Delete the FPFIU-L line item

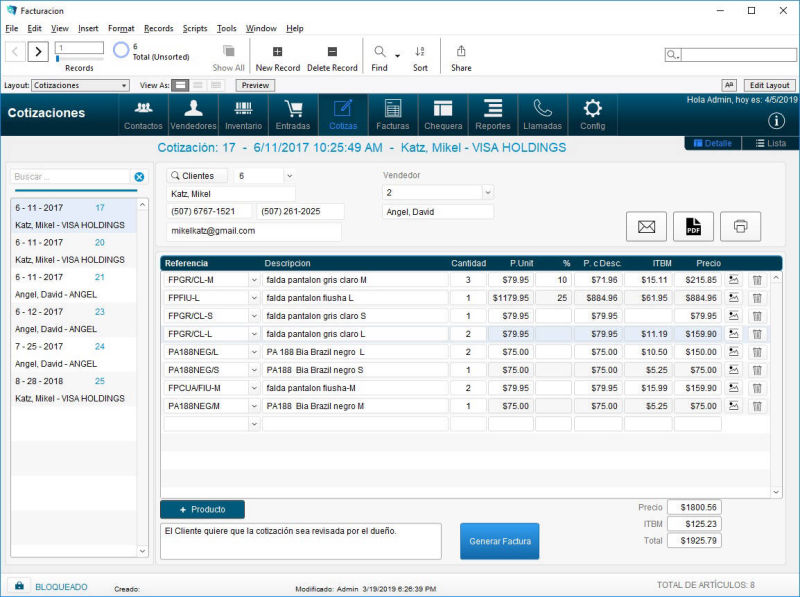pyautogui.click(x=757, y=298)
